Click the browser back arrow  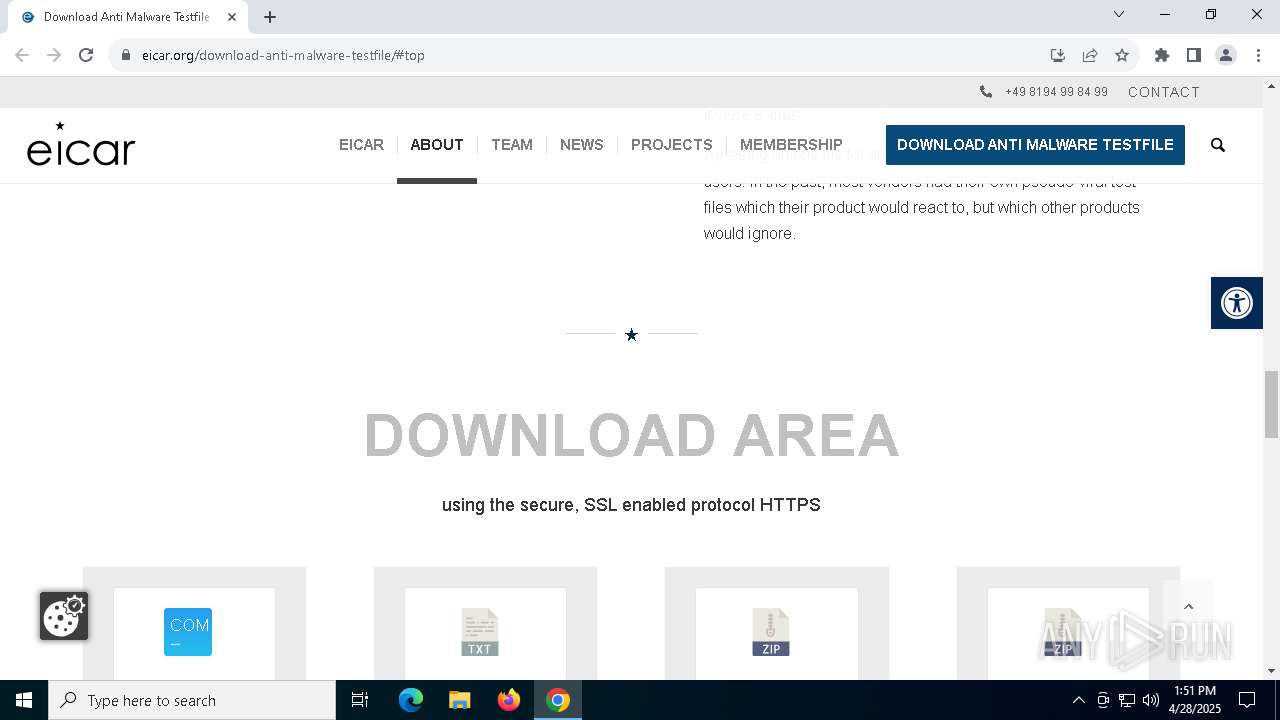[x=22, y=55]
